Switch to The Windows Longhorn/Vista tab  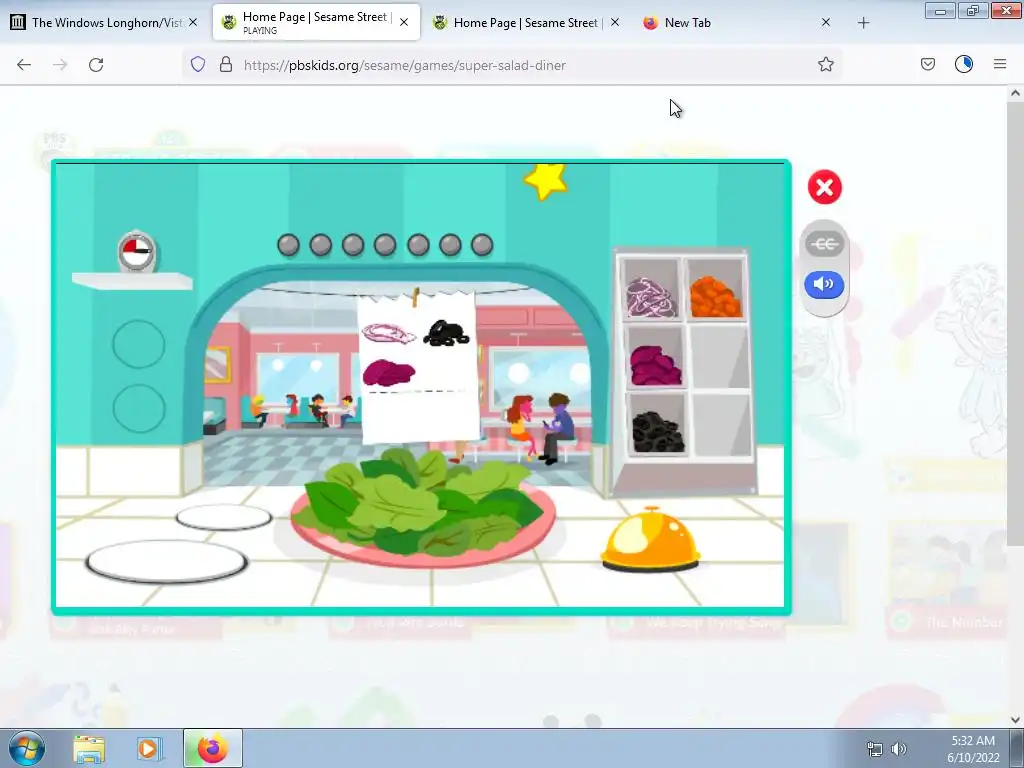104,22
